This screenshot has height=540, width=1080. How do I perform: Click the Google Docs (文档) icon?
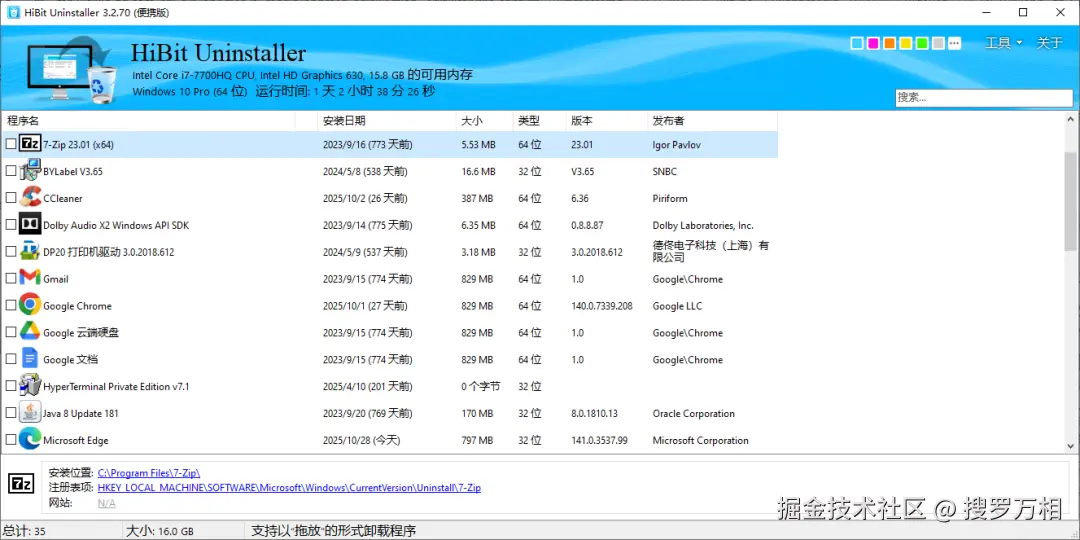click(30, 359)
